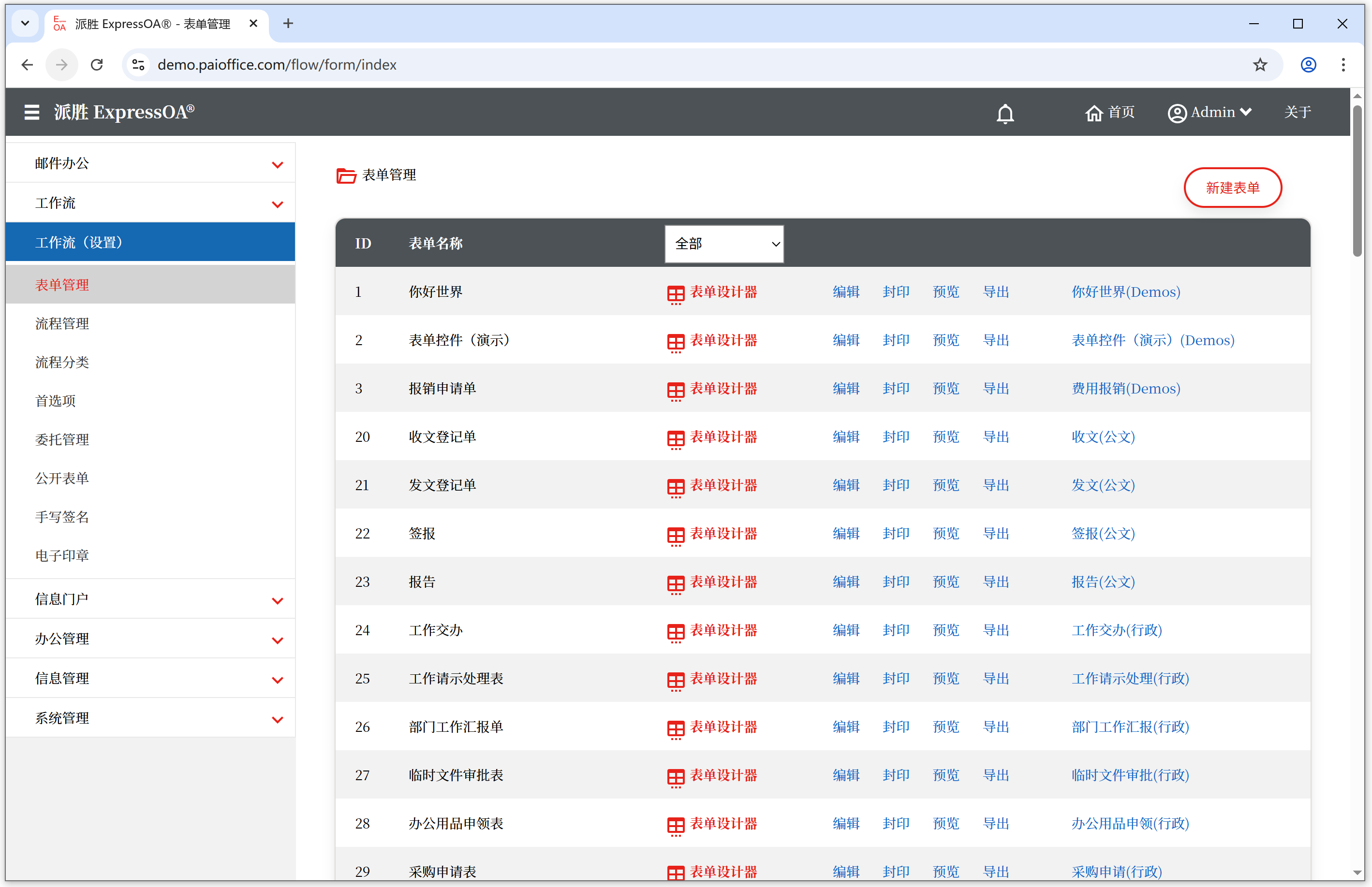Image resolution: width=1372 pixels, height=887 pixels.
Task: Select 电子印章 sidebar item
Action: pos(62,556)
